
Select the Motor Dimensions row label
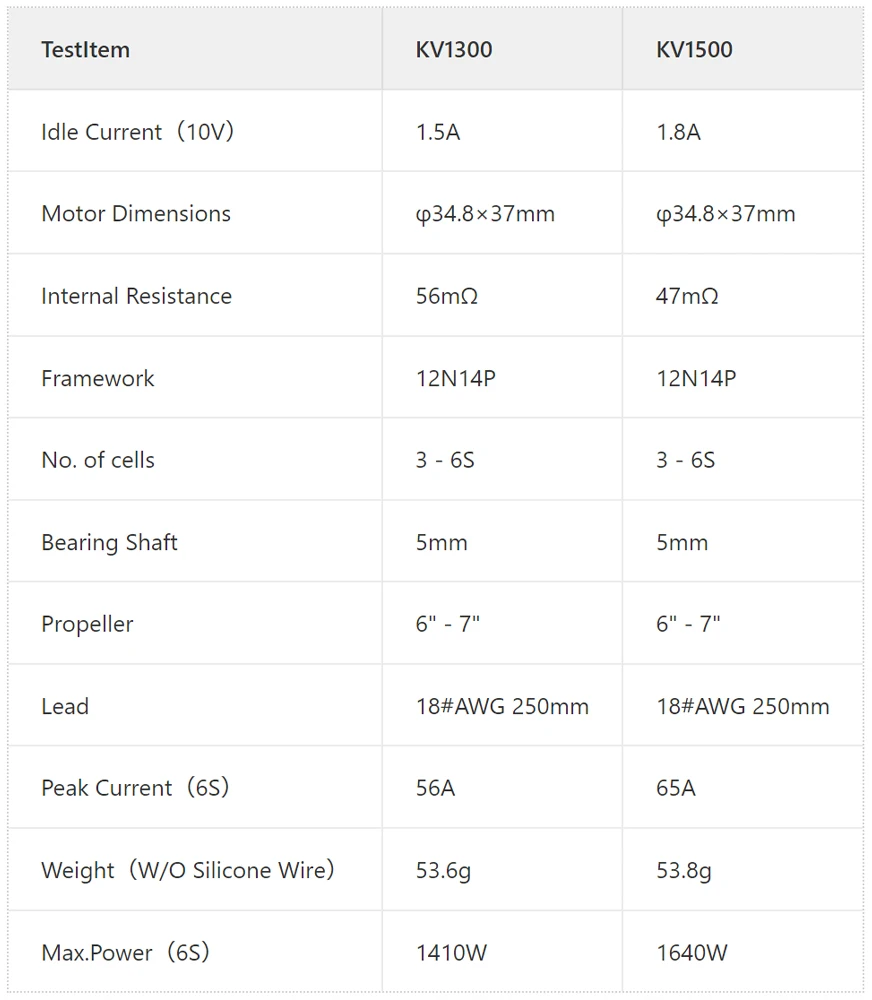point(136,214)
